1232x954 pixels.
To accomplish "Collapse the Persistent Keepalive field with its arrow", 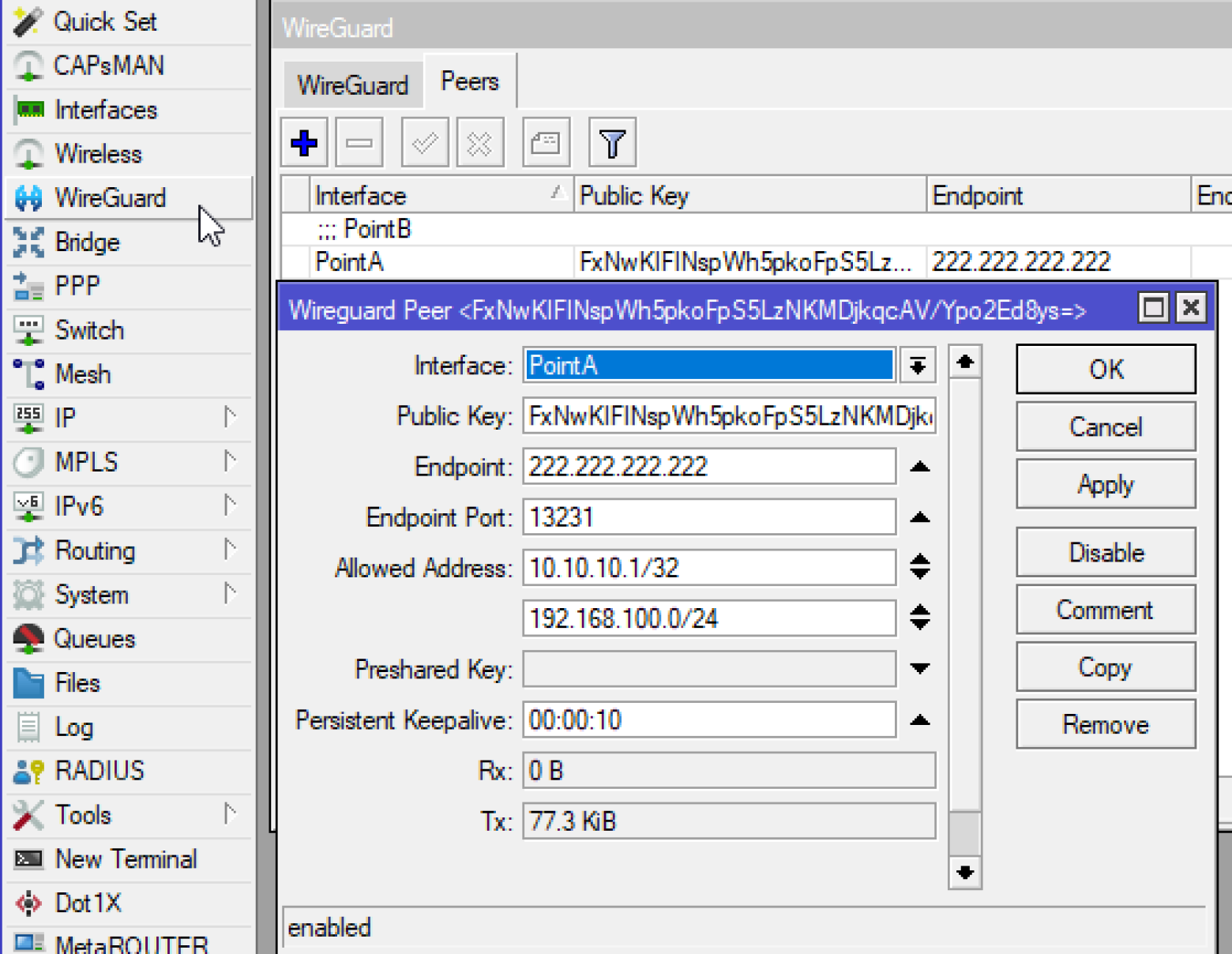I will (920, 720).
